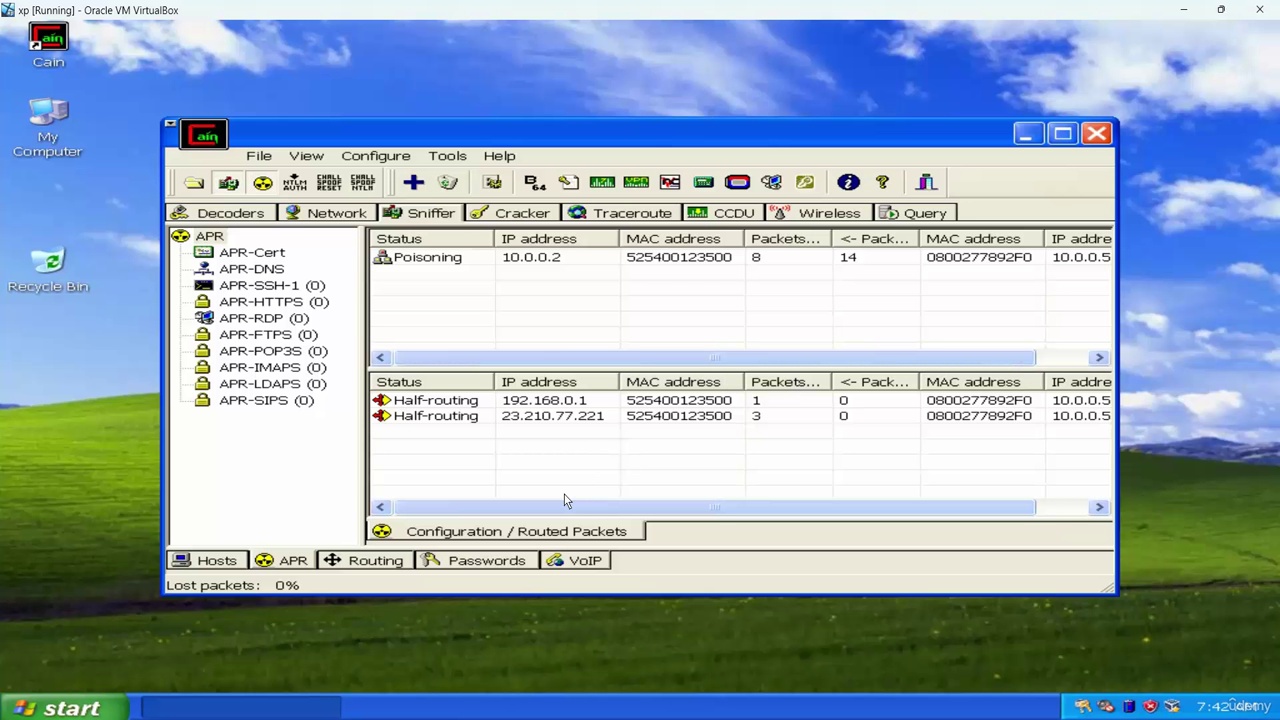Click the first green meter icon
1280x720 pixels.
(x=602, y=182)
